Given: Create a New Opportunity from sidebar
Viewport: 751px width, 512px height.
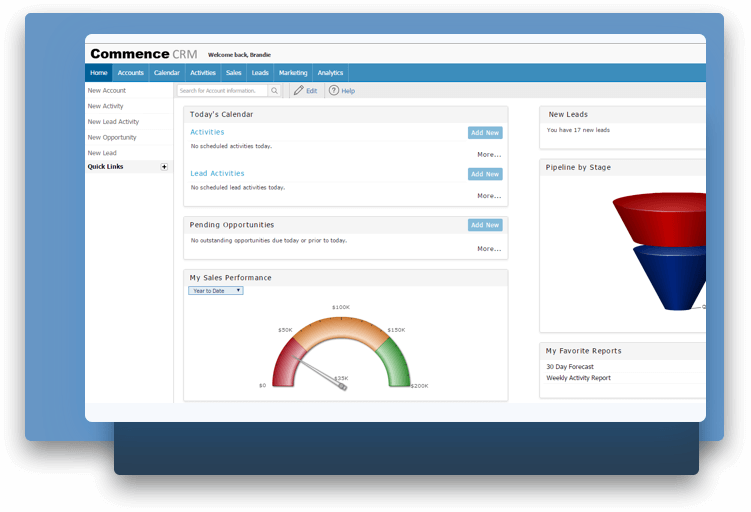Looking at the screenshot, I should tap(112, 137).
